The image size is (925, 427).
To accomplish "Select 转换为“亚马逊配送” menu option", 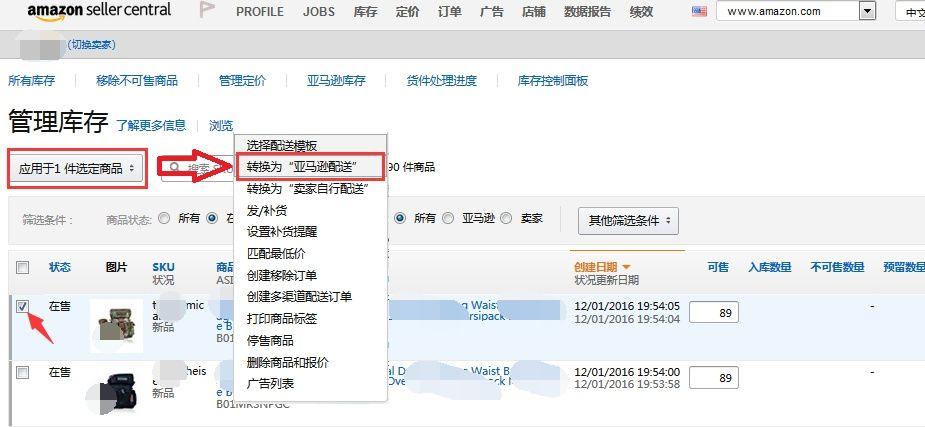I will (310, 167).
